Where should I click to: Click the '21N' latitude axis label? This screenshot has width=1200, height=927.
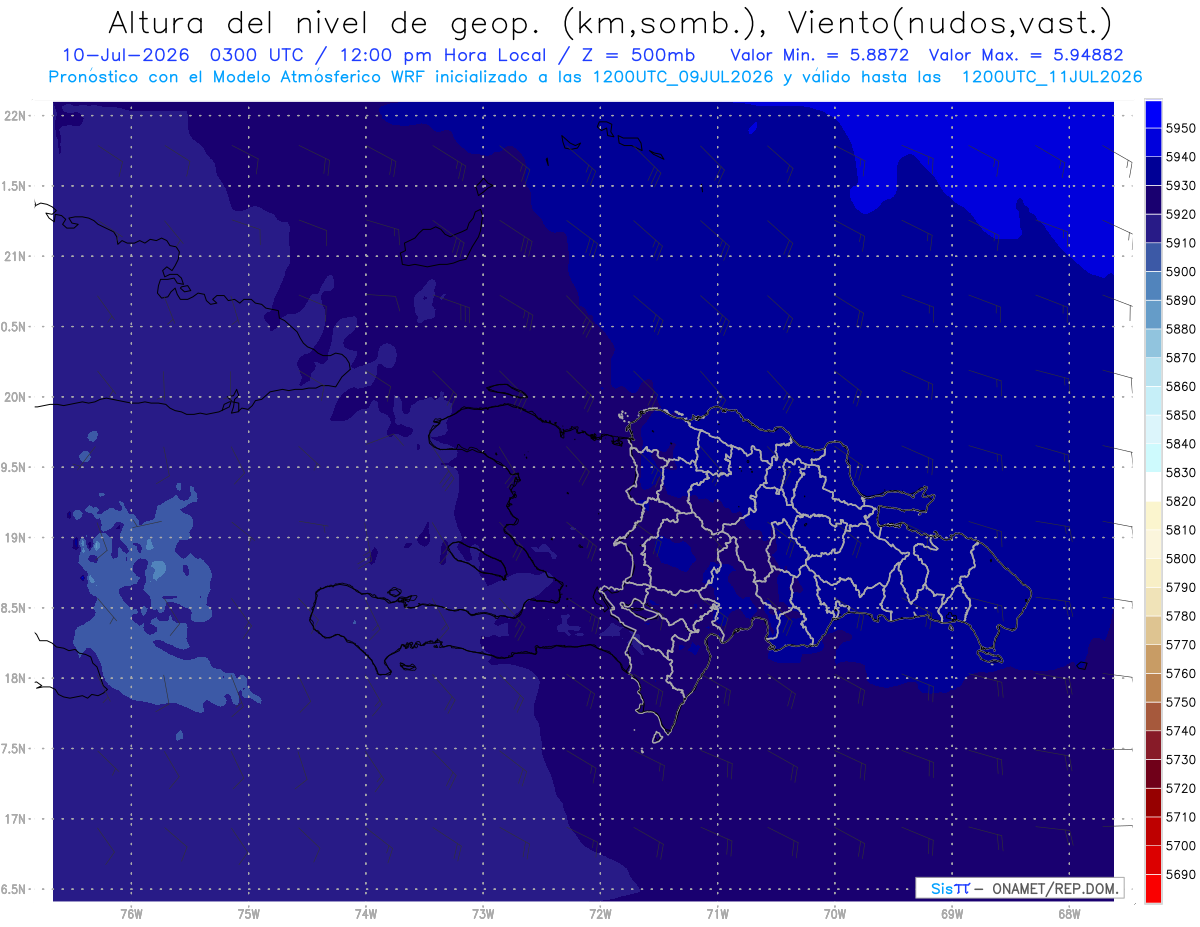(15, 256)
